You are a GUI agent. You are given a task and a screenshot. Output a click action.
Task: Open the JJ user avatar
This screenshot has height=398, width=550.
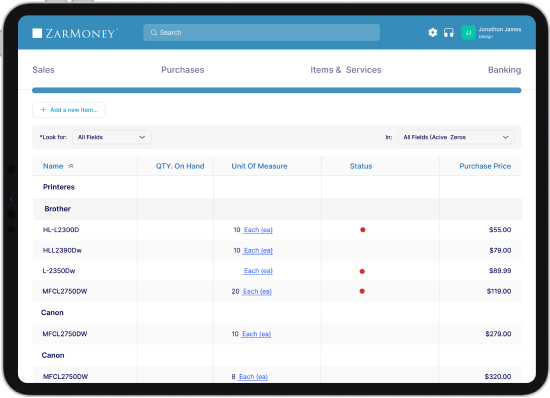click(x=468, y=33)
